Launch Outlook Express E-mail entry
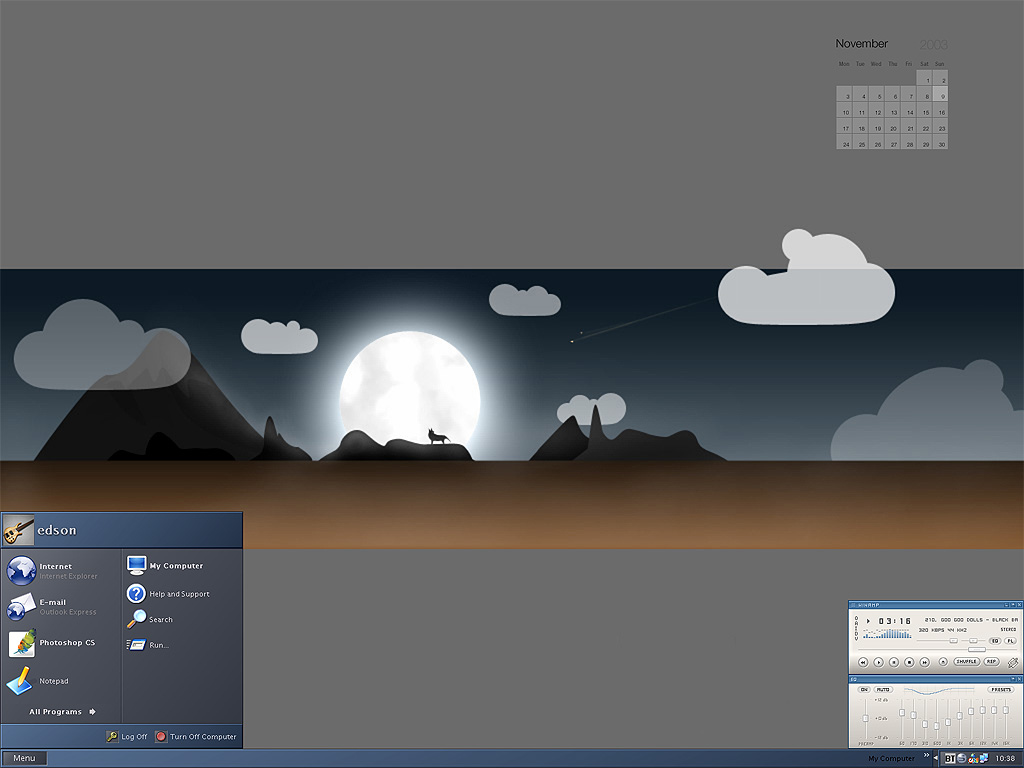Image resolution: width=1024 pixels, height=768 pixels. click(52, 607)
